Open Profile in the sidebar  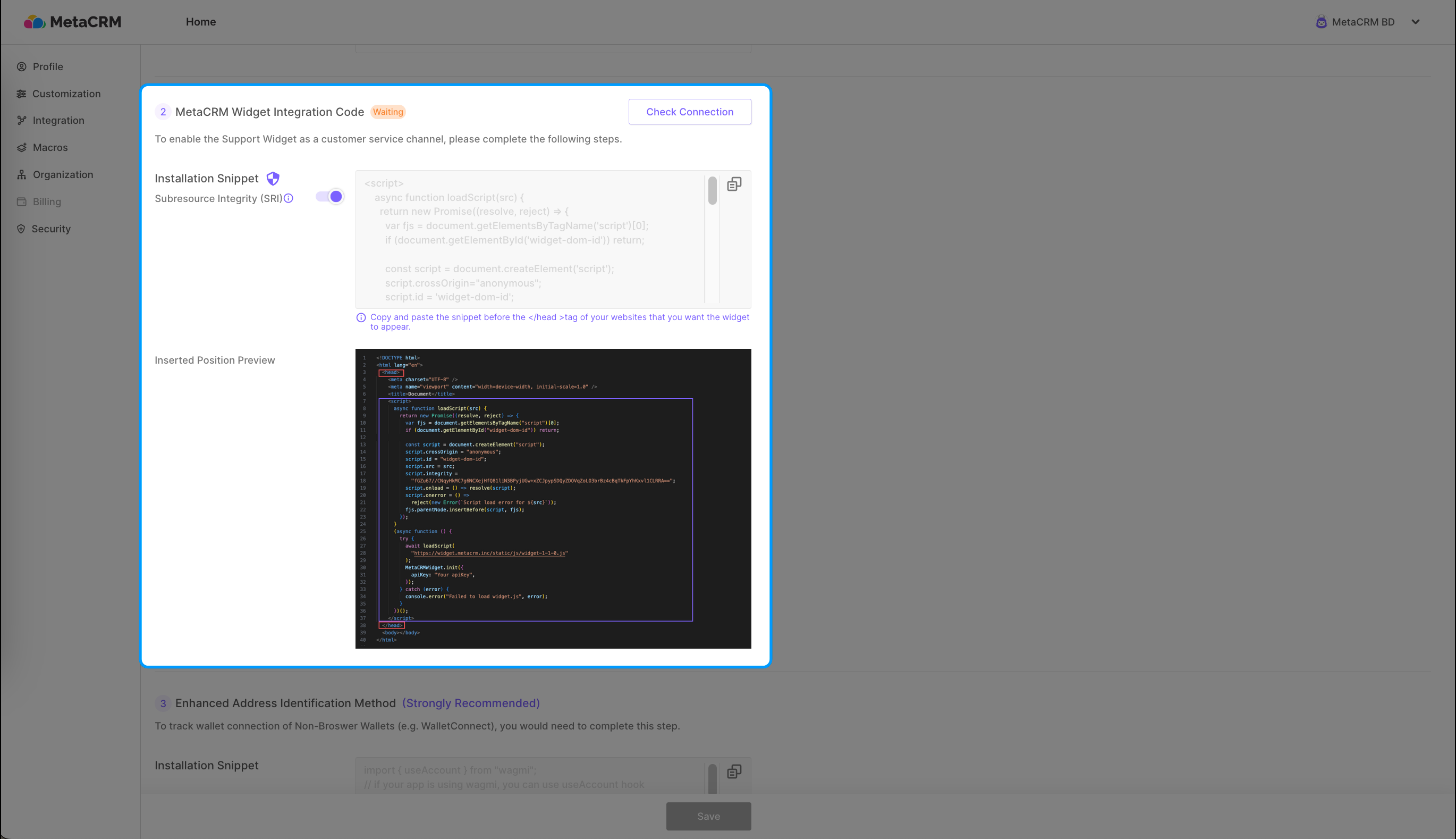point(48,66)
